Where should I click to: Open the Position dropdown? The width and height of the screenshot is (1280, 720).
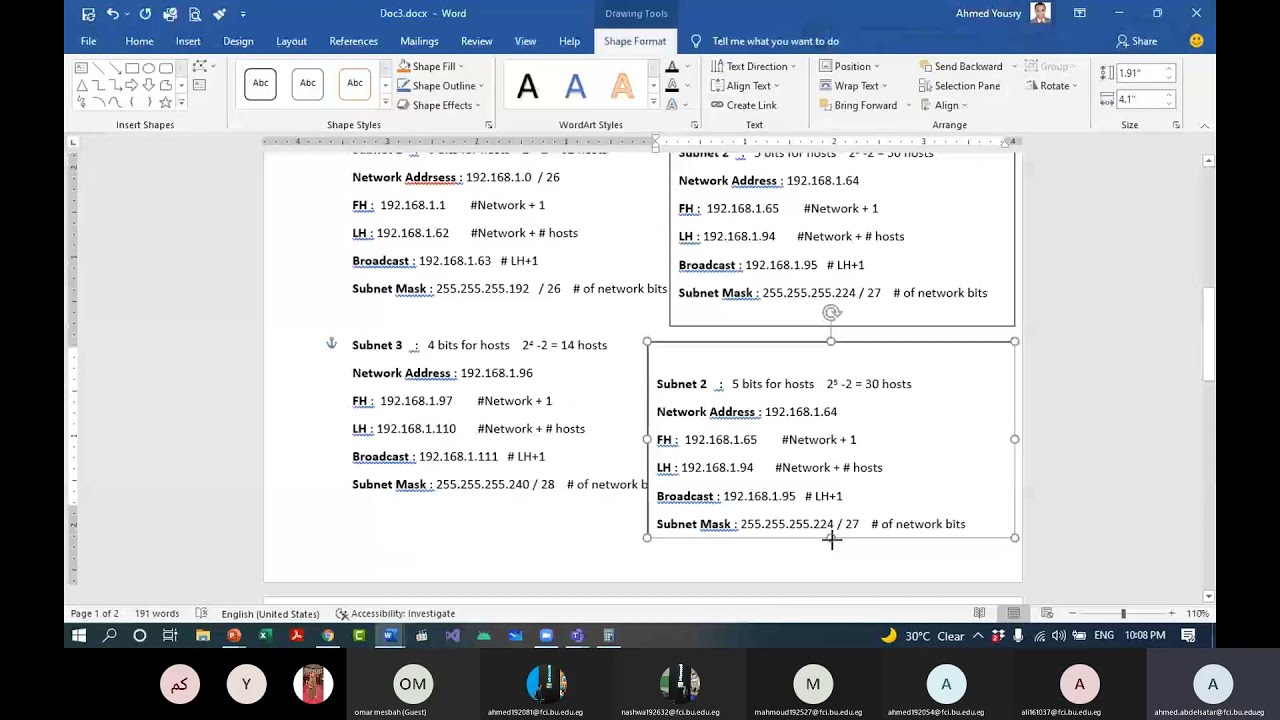[849, 66]
